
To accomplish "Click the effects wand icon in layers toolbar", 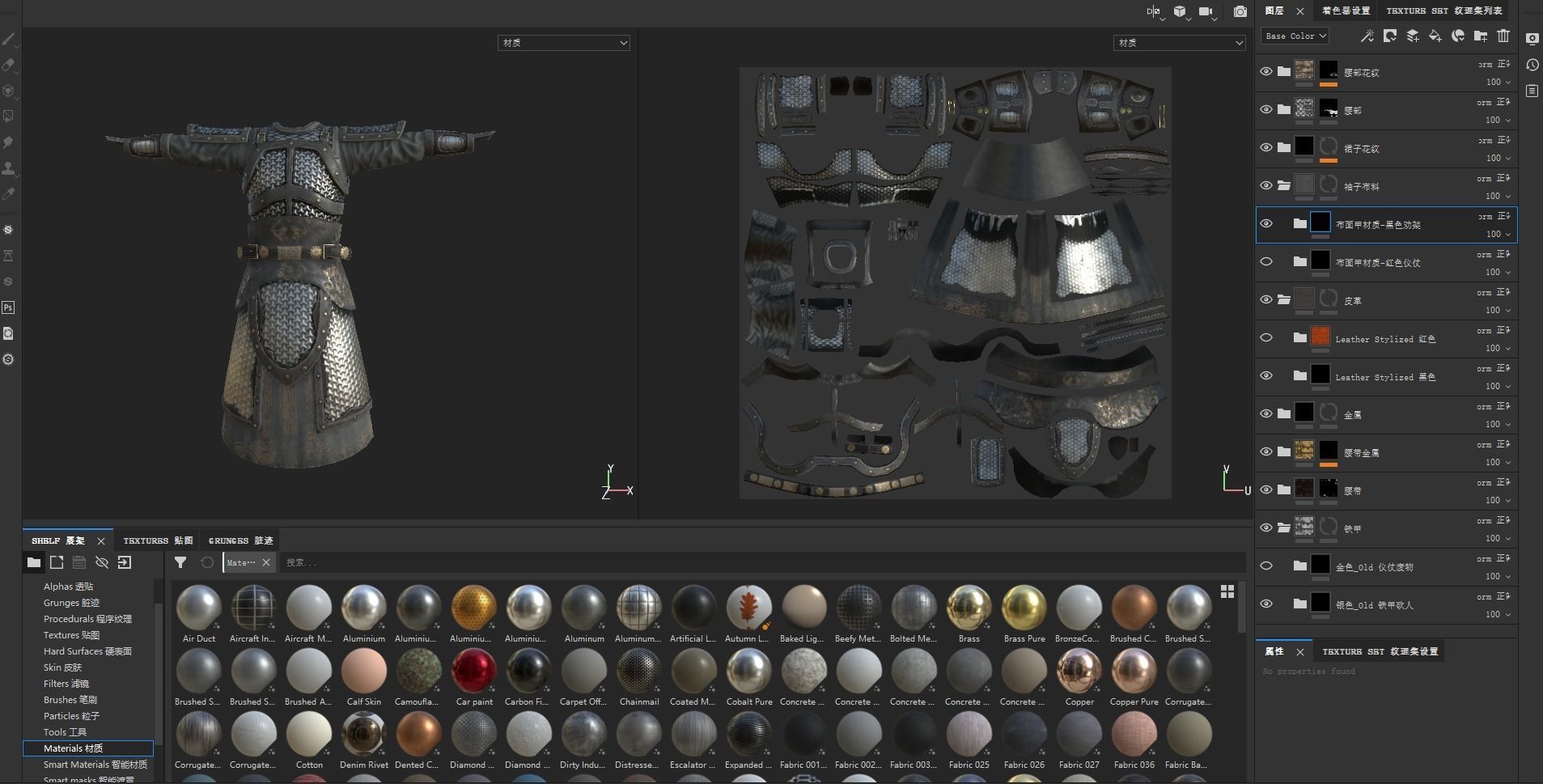I will pos(1367,36).
